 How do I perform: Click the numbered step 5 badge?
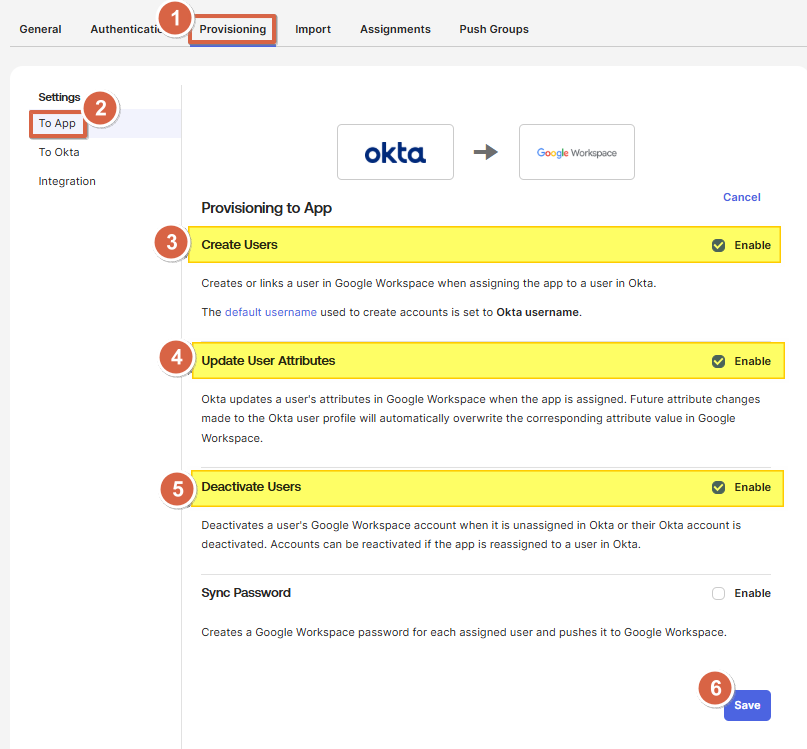tap(177, 489)
